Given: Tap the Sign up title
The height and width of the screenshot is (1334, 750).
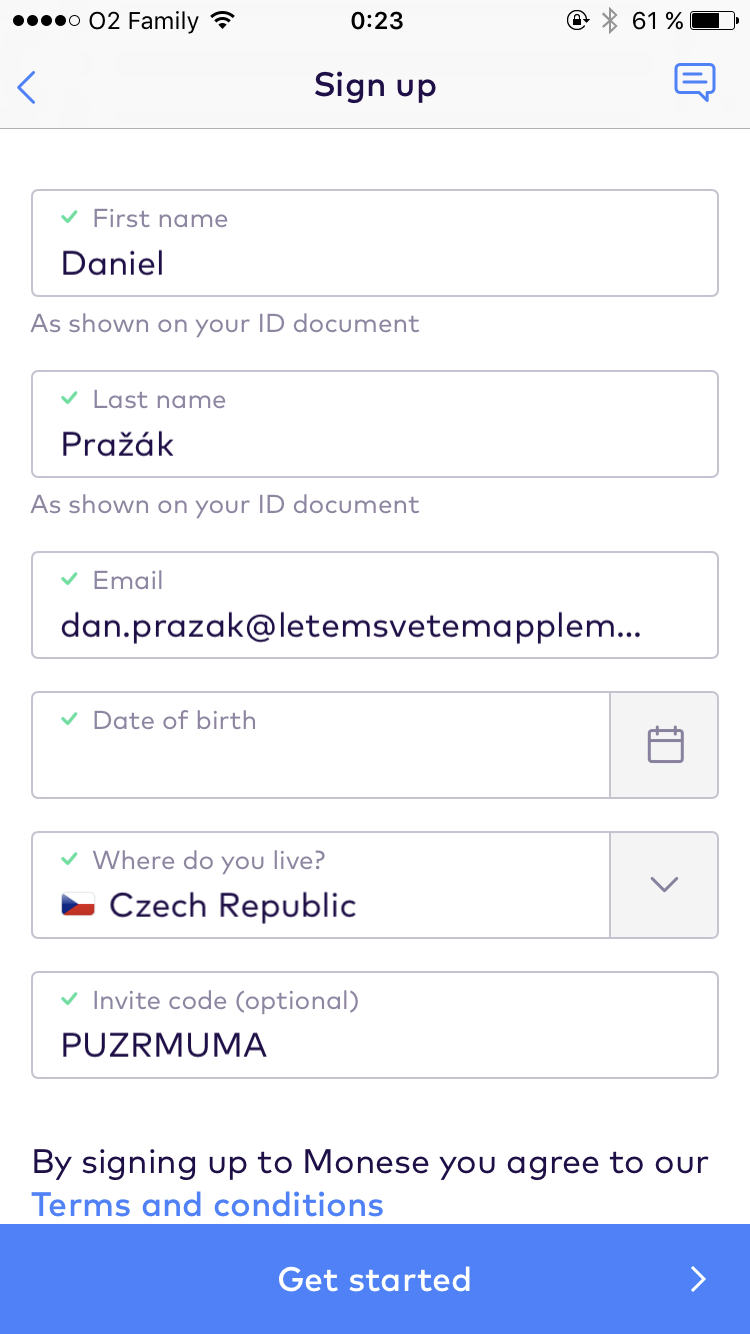Looking at the screenshot, I should 375,85.
